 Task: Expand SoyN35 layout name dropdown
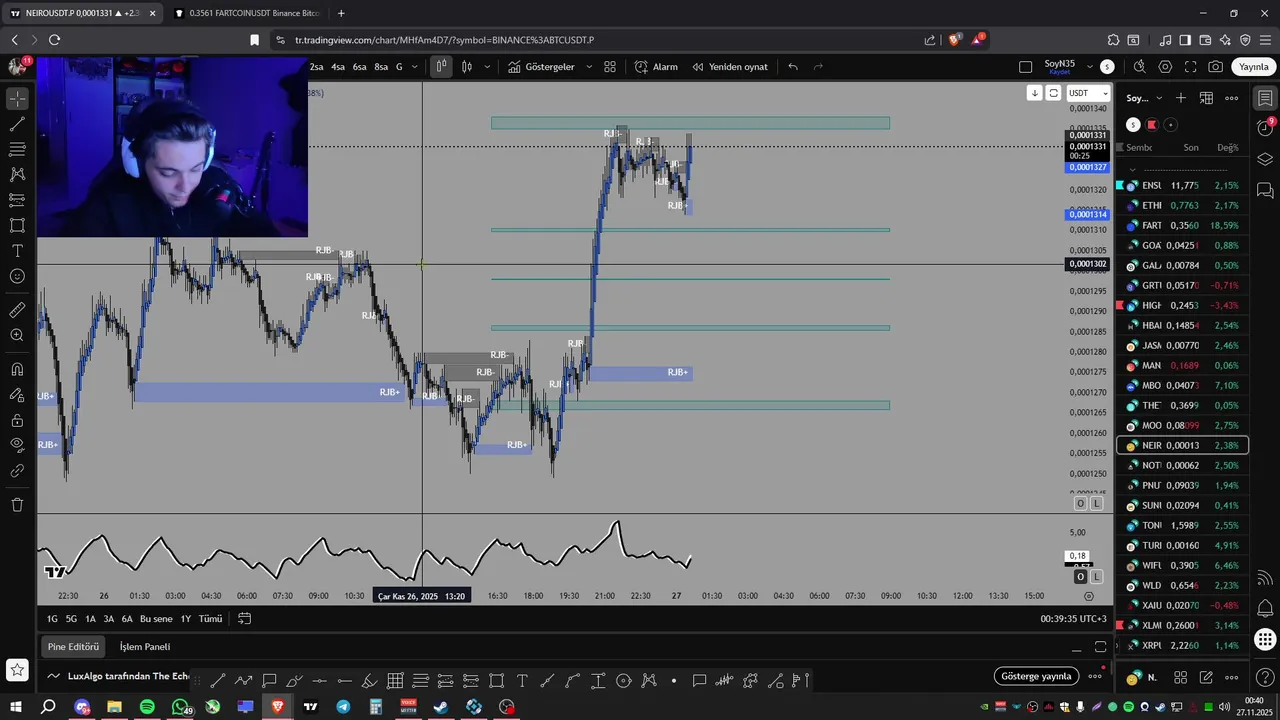coord(1089,67)
